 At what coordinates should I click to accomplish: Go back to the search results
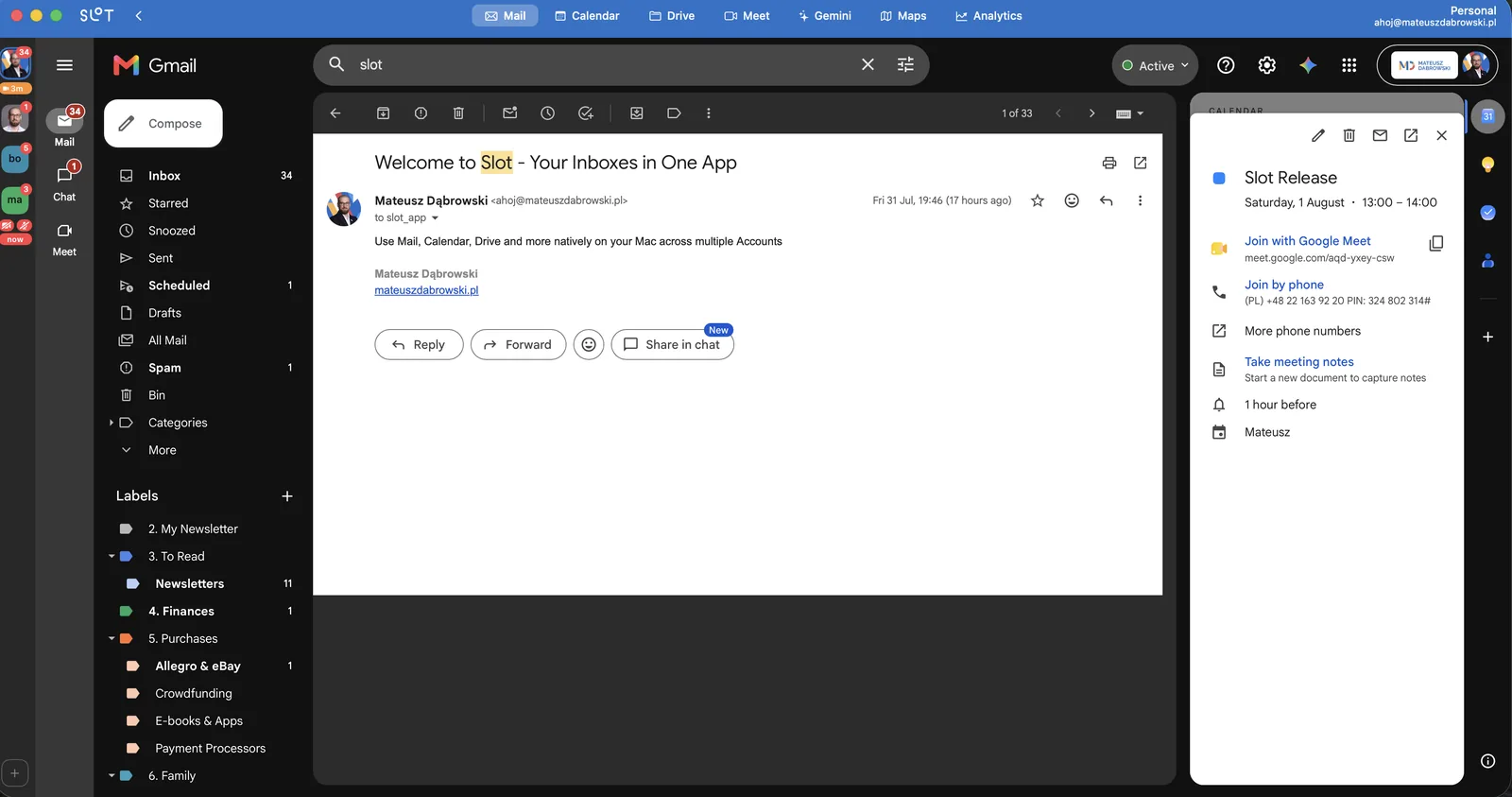pyautogui.click(x=335, y=113)
